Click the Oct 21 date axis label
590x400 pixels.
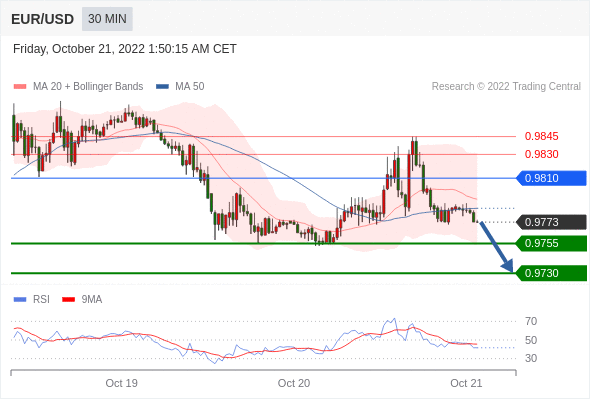(x=466, y=383)
